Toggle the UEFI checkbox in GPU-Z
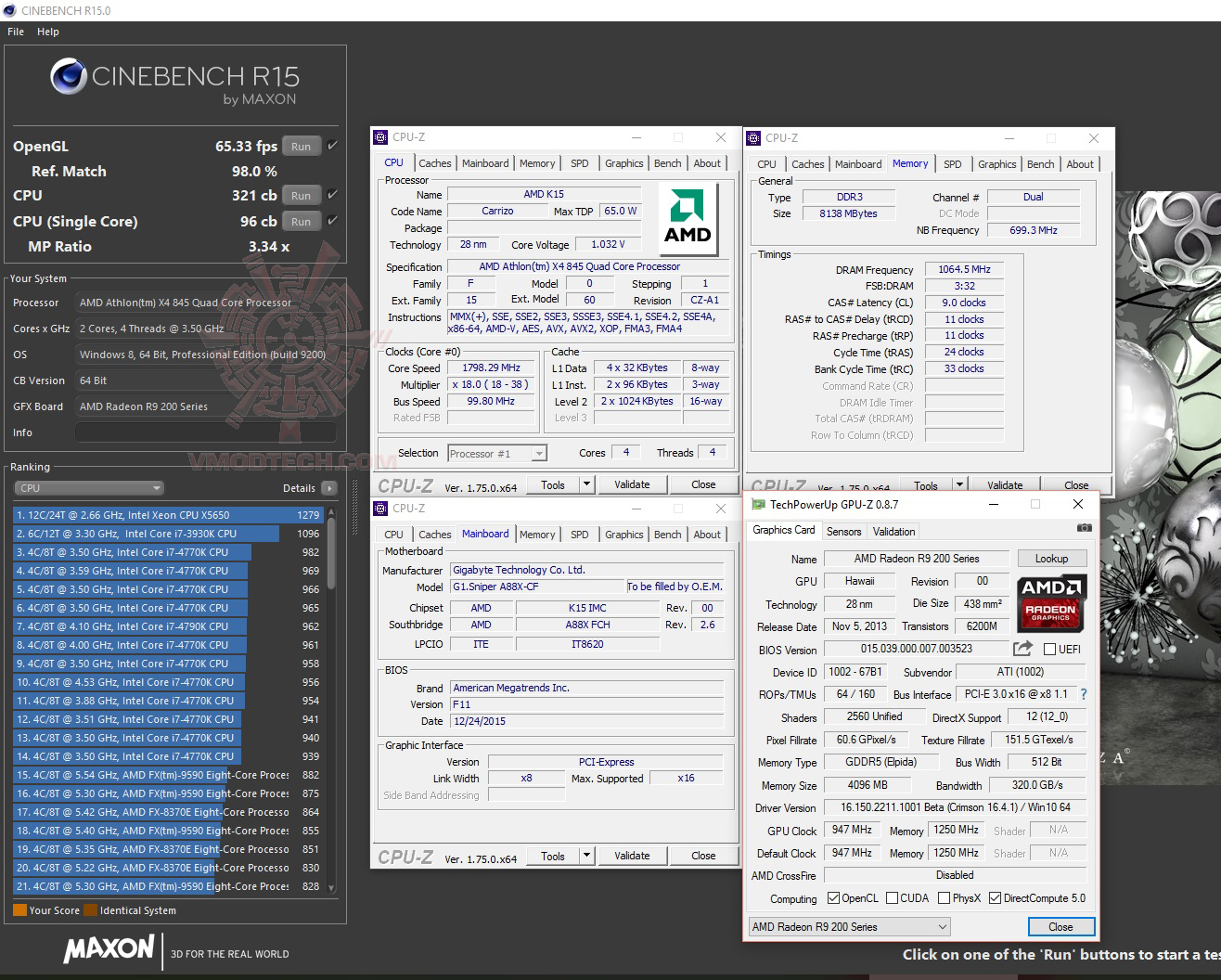Viewport: 1221px width, 980px height. (1050, 650)
